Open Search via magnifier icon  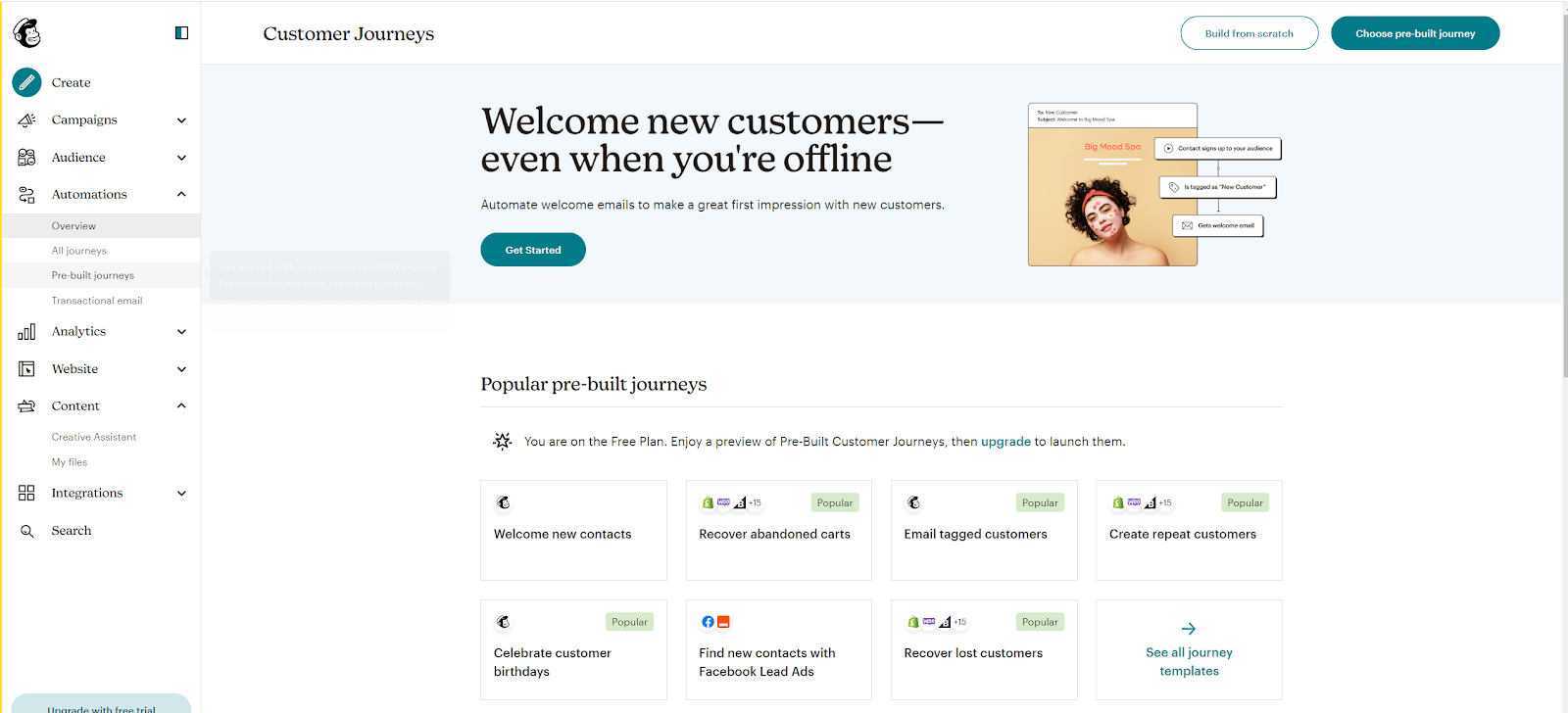26,531
